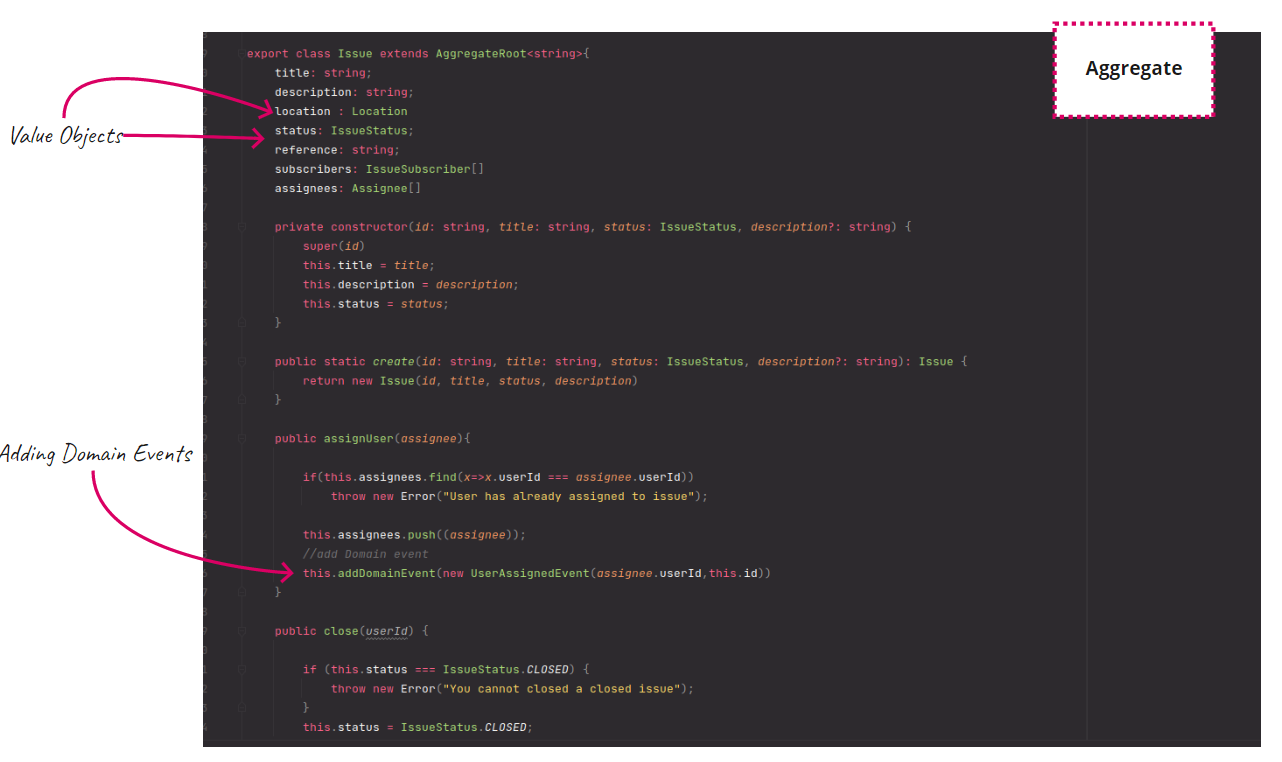Click the "return new Issue" statement
The height and width of the screenshot is (762, 1282).
pyautogui.click(x=470, y=380)
